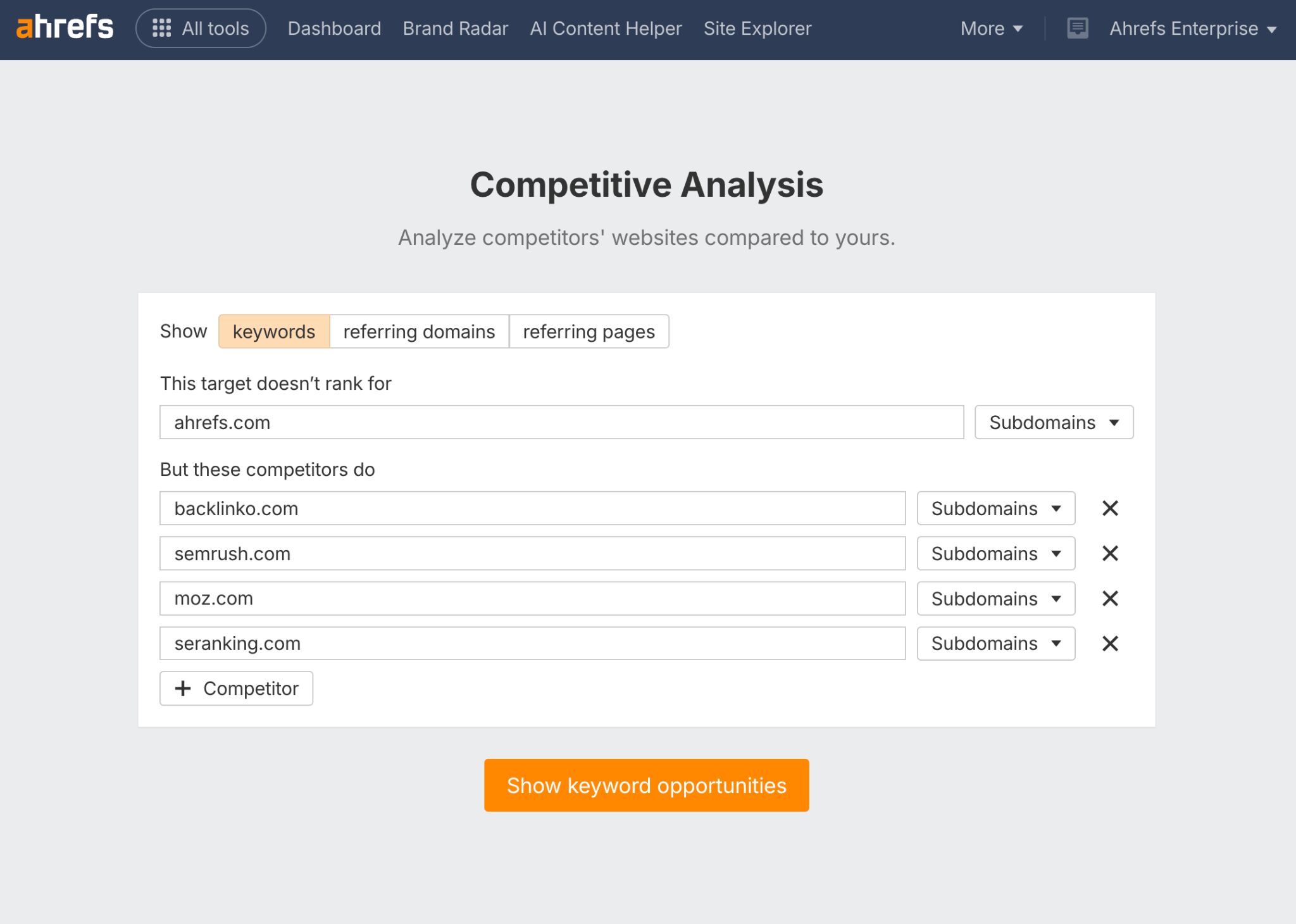Navigate to AI Content Helper
1296x924 pixels.
[606, 28]
